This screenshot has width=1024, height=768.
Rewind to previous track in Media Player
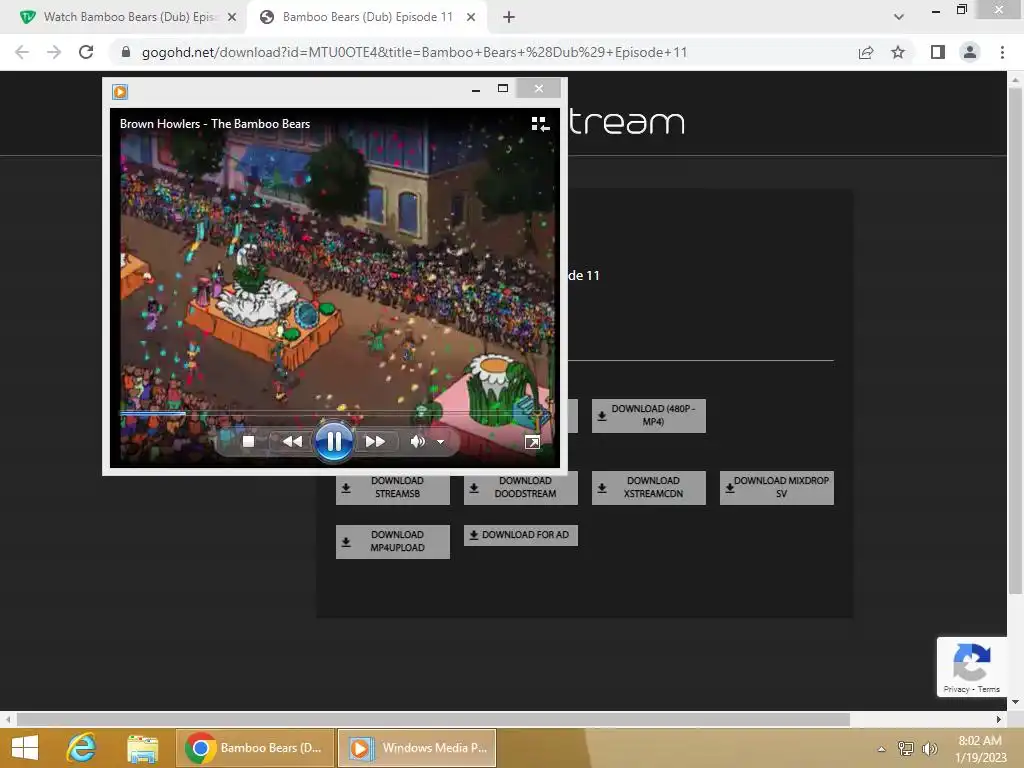click(292, 441)
